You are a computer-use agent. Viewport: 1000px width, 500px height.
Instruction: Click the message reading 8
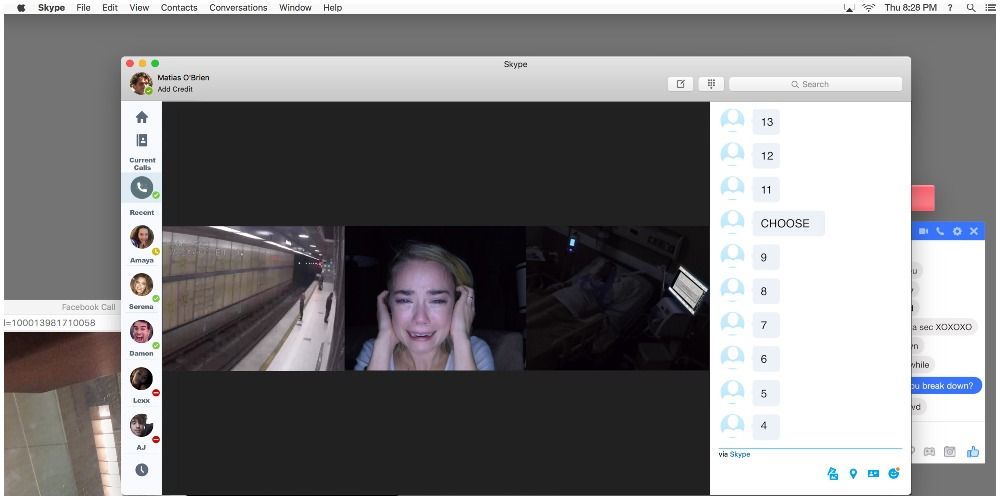(x=764, y=291)
